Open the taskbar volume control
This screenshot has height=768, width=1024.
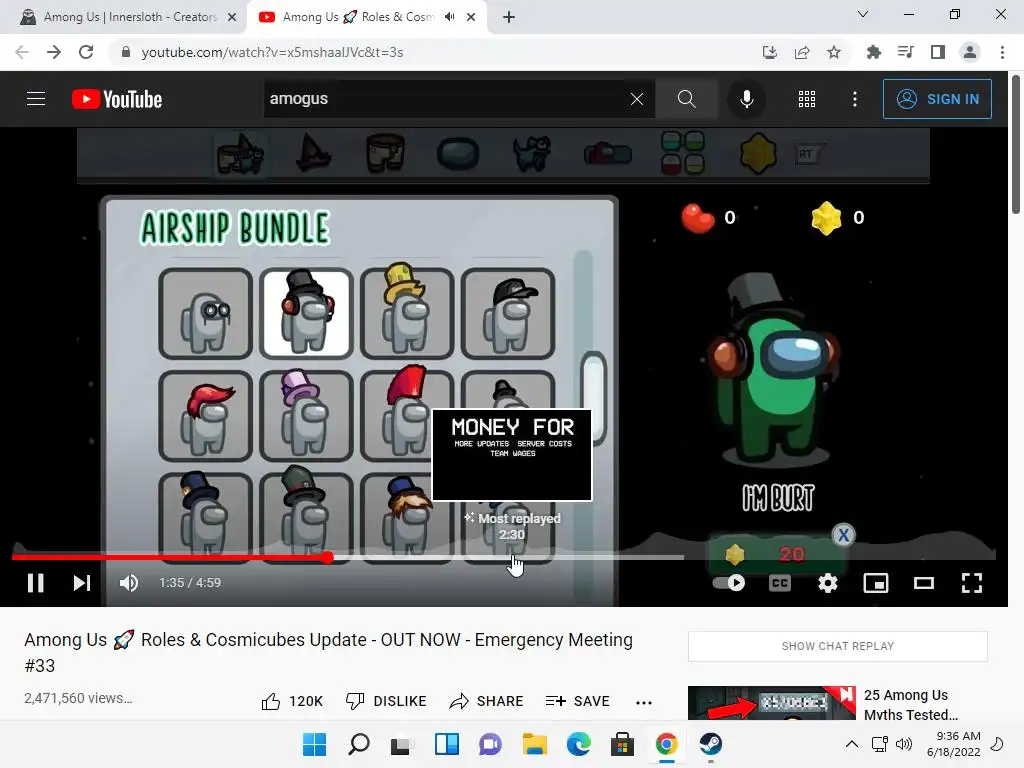(904, 744)
